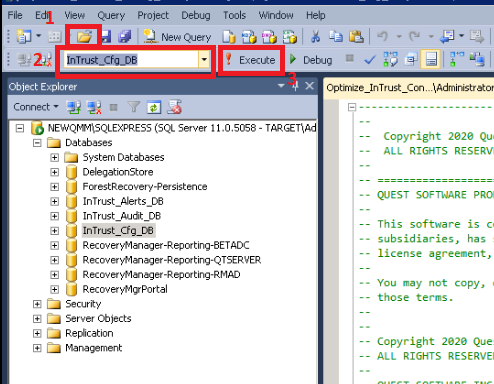The image size is (494, 384).
Task: Select the InTrust_Audit_DB database
Action: [122, 216]
